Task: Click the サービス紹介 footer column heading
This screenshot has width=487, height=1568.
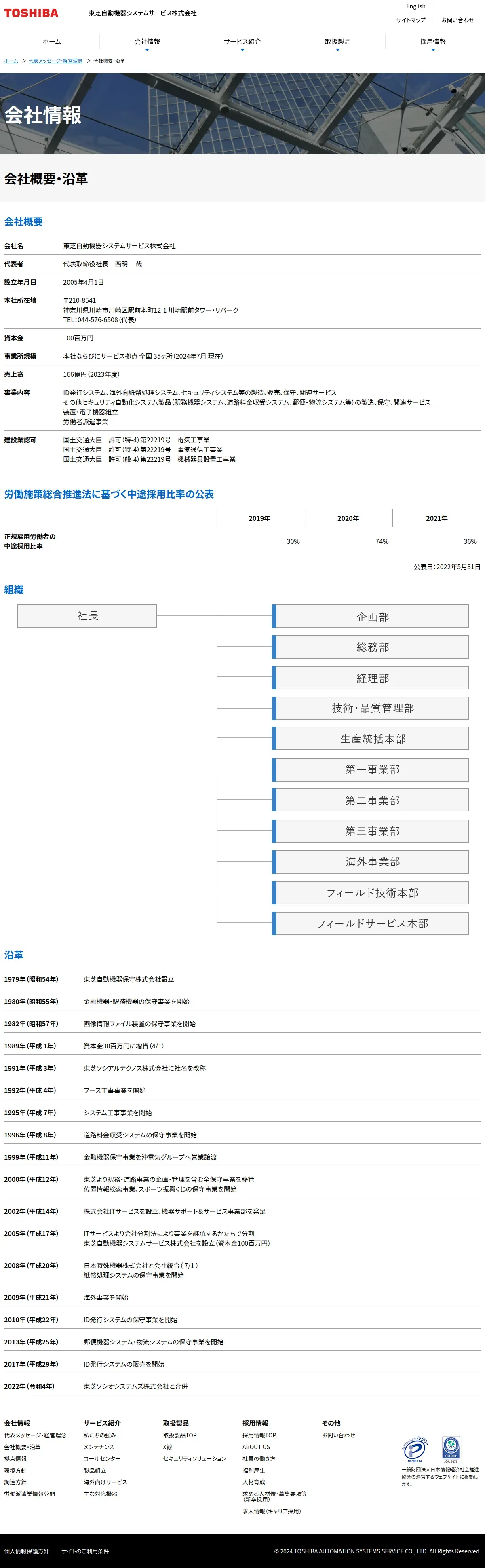Action: pyautogui.click(x=102, y=1423)
